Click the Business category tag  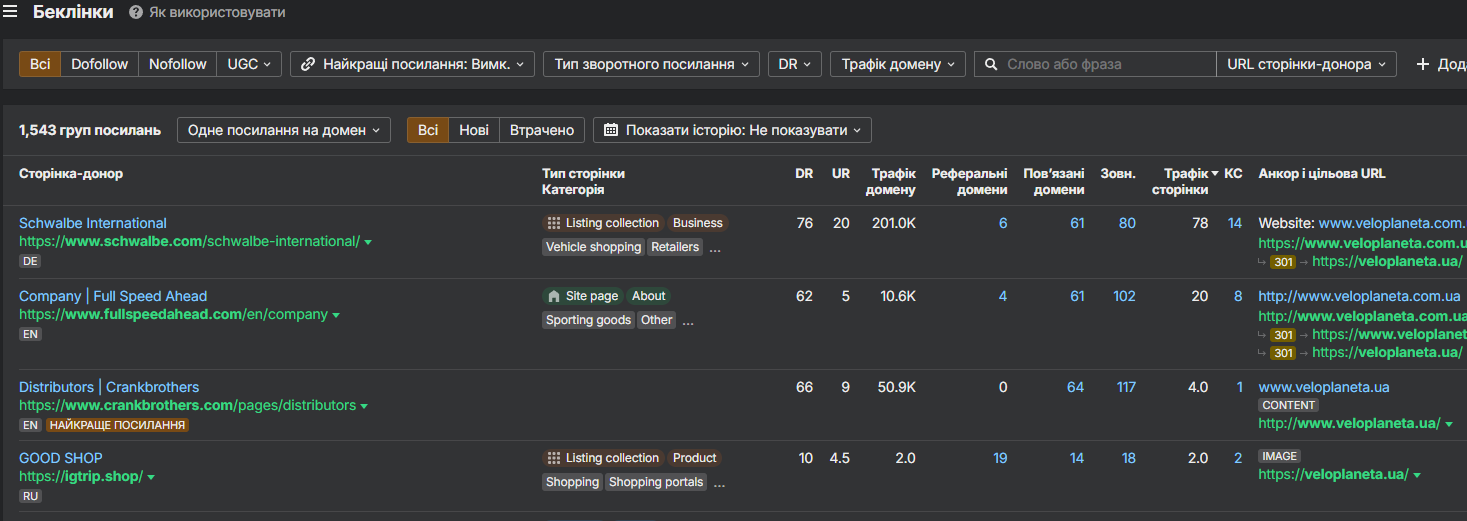[697, 223]
